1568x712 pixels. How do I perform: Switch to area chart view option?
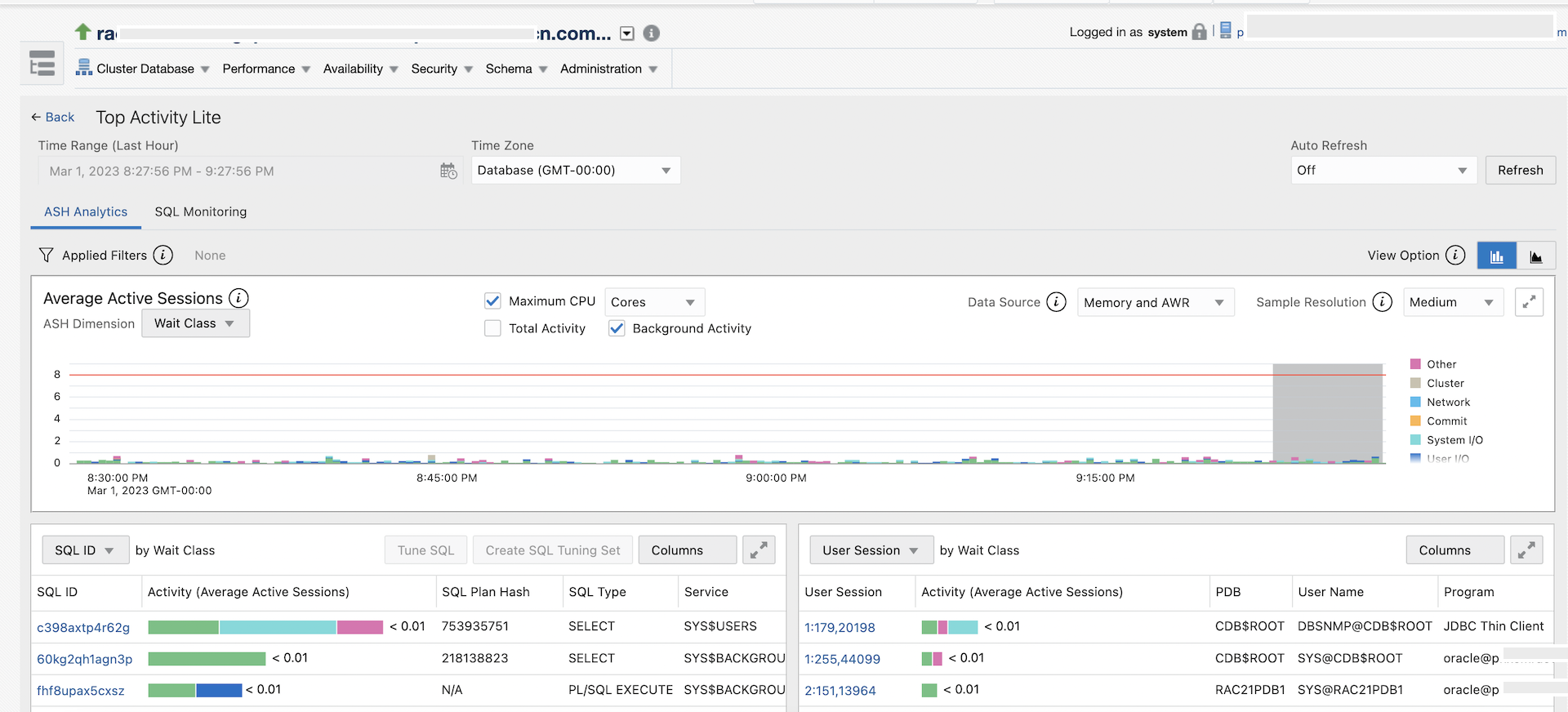(x=1535, y=256)
